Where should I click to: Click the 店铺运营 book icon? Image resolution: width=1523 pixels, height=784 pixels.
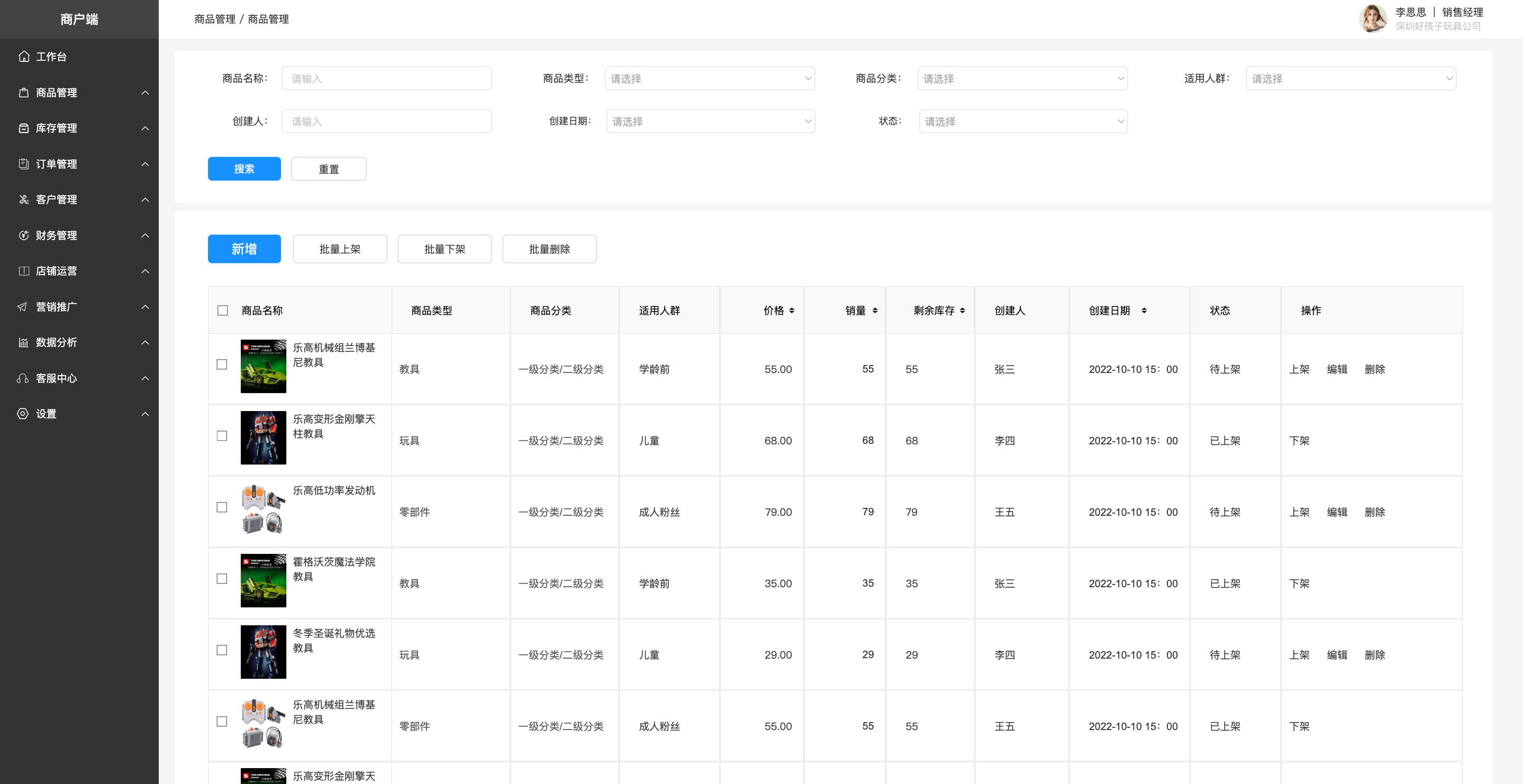click(x=24, y=271)
